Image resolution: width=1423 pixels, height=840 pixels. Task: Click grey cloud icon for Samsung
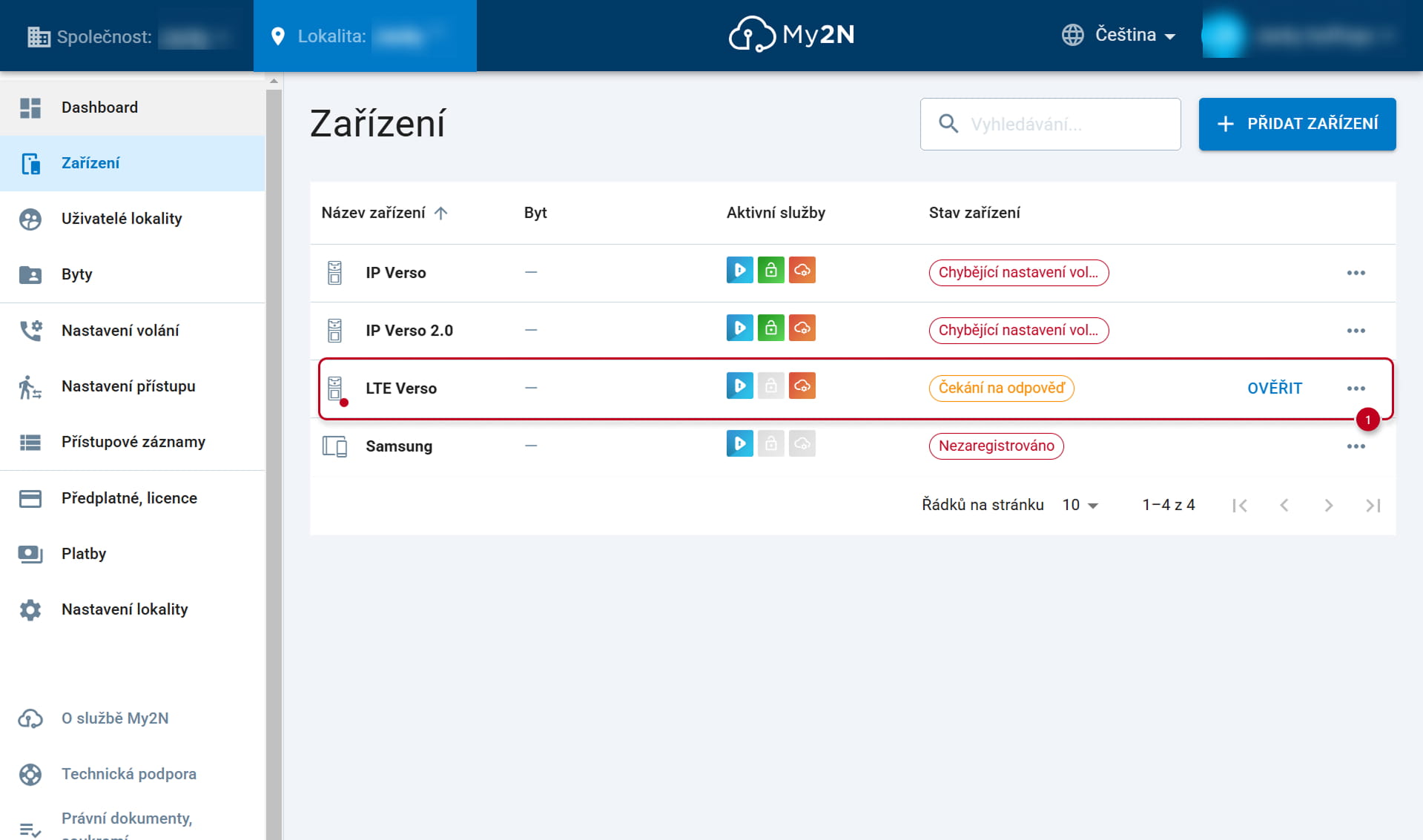[x=802, y=443]
